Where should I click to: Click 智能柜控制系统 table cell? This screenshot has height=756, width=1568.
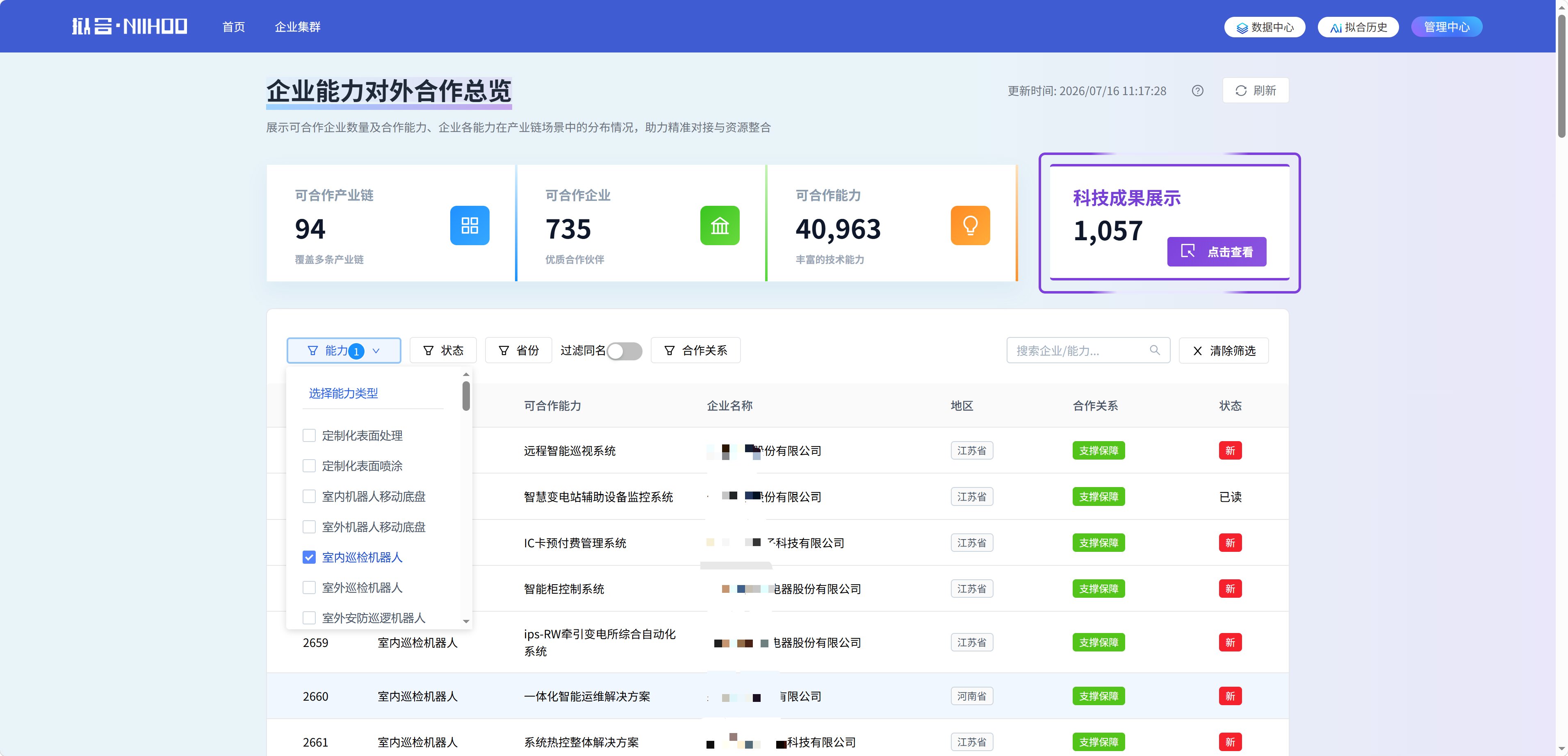564,589
